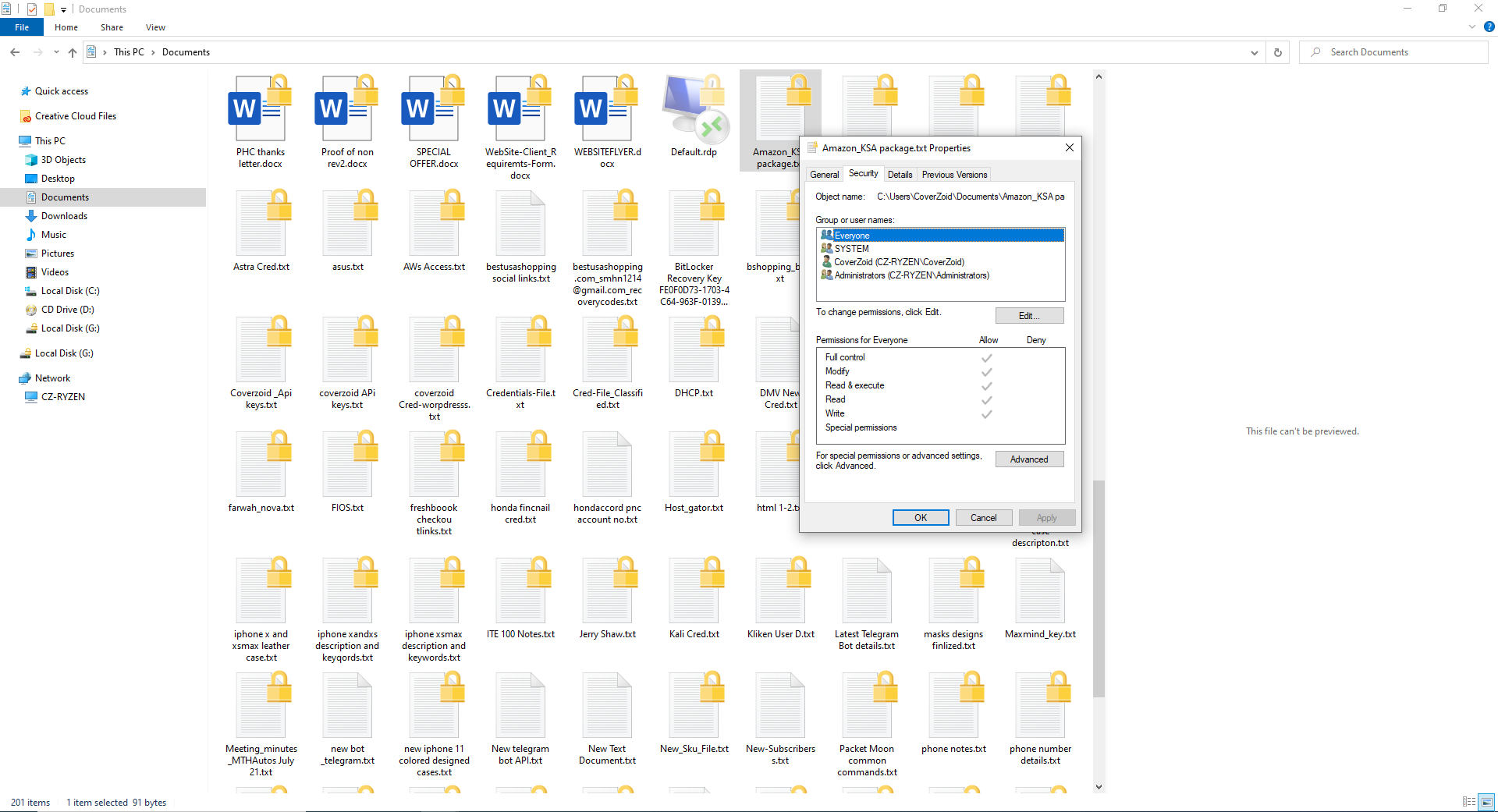Select Maxmind_key.txt file icon
The width and height of the screenshot is (1498, 812).
1040,592
